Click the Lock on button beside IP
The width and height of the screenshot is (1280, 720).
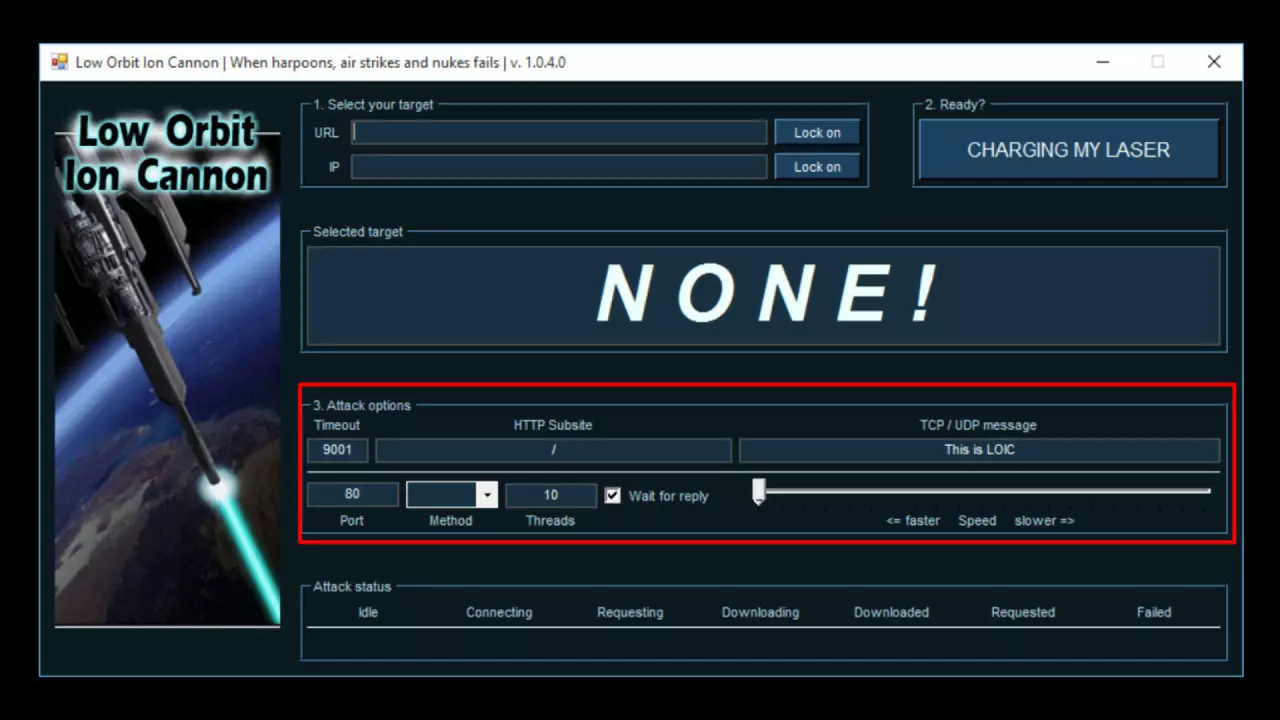(817, 167)
